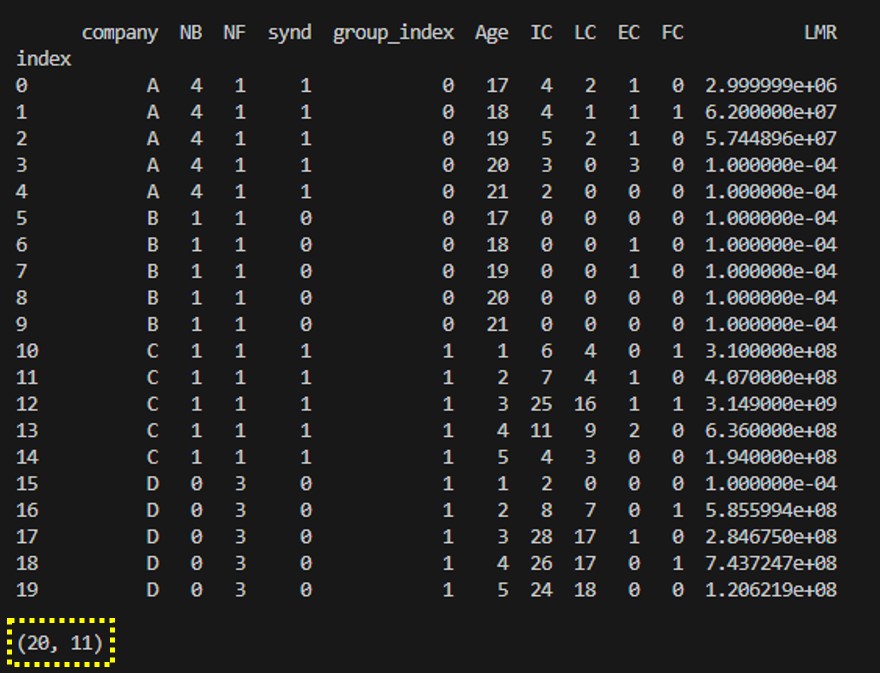Click company value B in row 5

pyautogui.click(x=153, y=218)
